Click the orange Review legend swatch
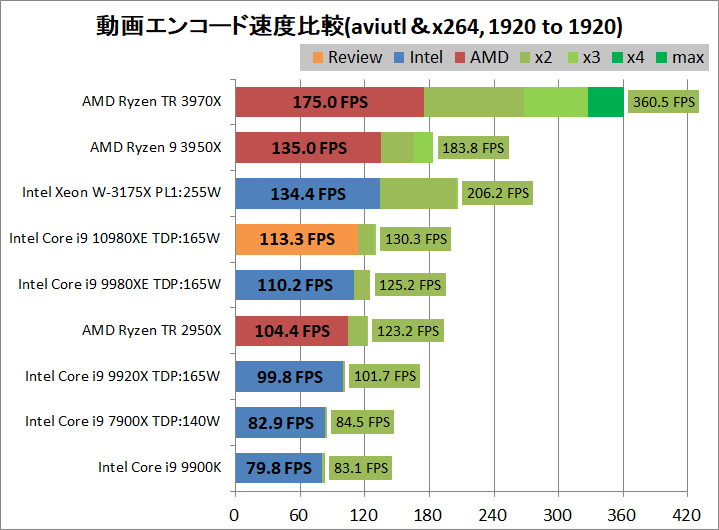Image resolution: width=719 pixels, height=530 pixels. [317, 58]
